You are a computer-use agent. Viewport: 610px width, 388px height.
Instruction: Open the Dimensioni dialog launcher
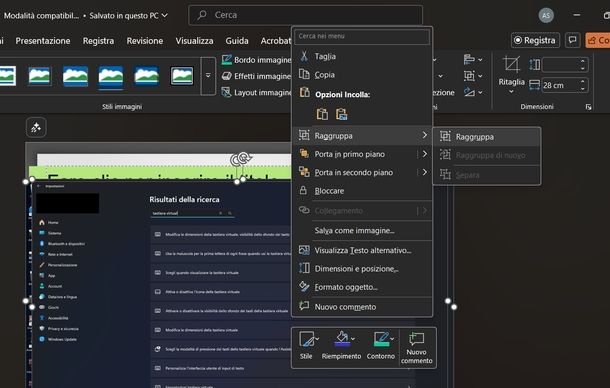point(588,107)
